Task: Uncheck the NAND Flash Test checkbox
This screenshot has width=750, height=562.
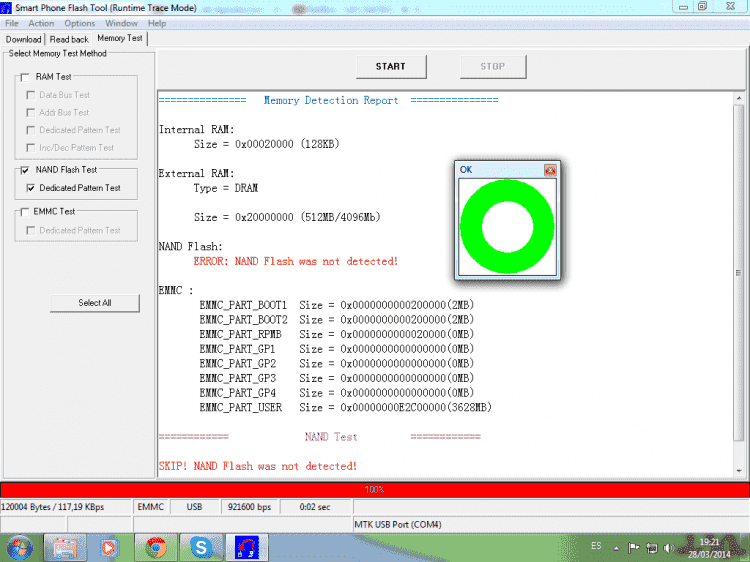Action: tap(25, 170)
